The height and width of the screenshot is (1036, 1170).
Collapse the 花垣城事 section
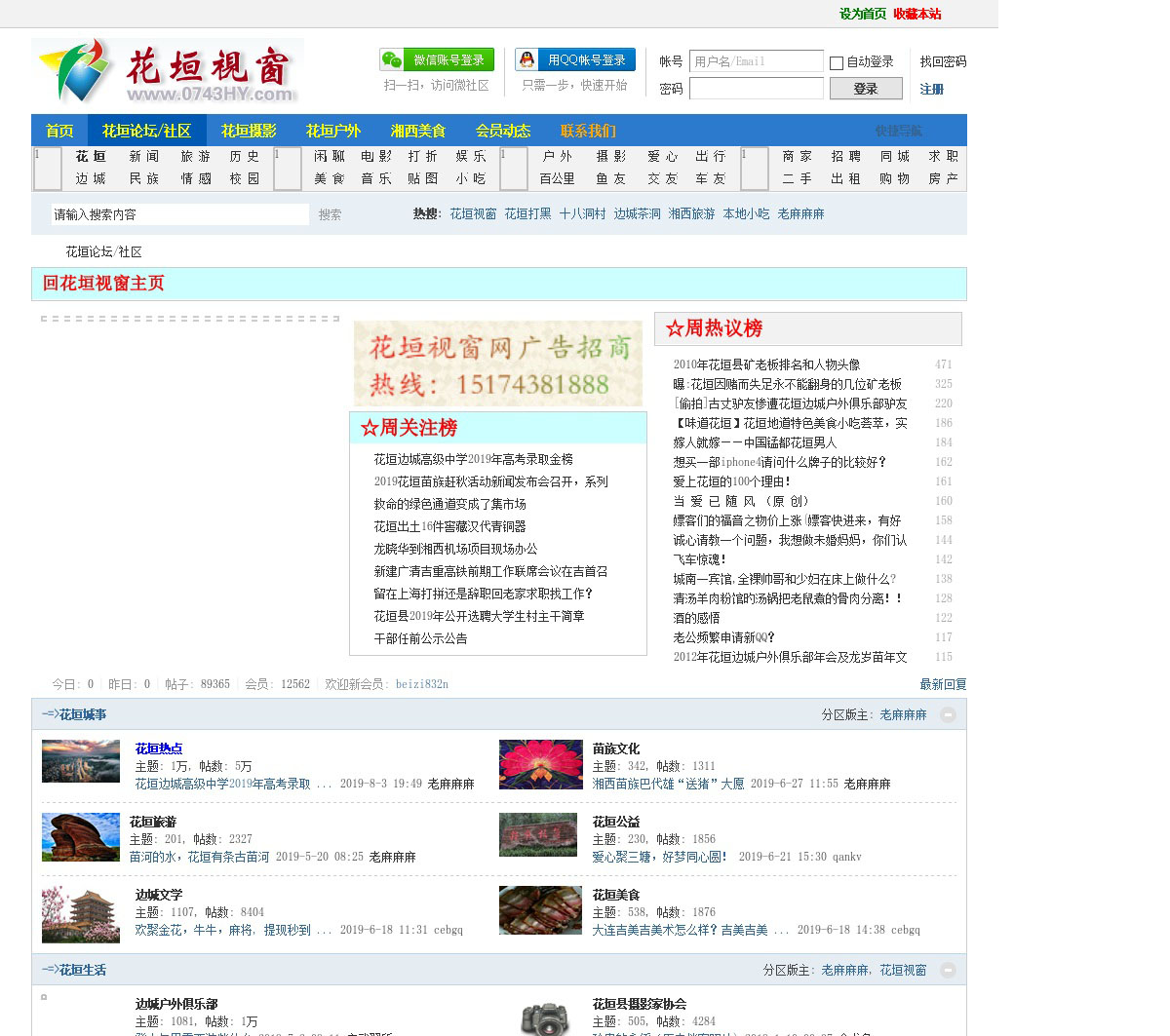[x=948, y=715]
